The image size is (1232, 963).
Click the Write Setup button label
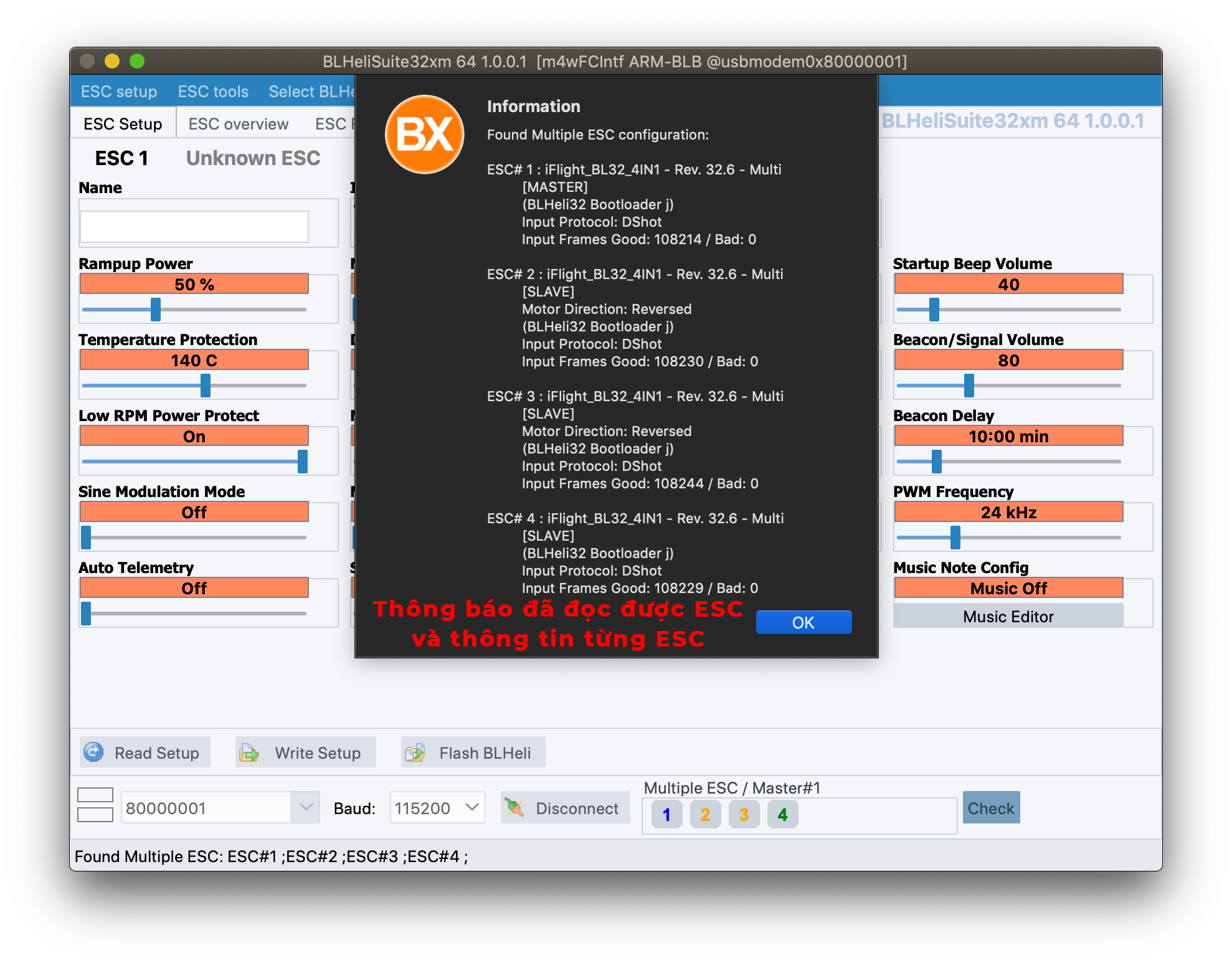point(318,753)
